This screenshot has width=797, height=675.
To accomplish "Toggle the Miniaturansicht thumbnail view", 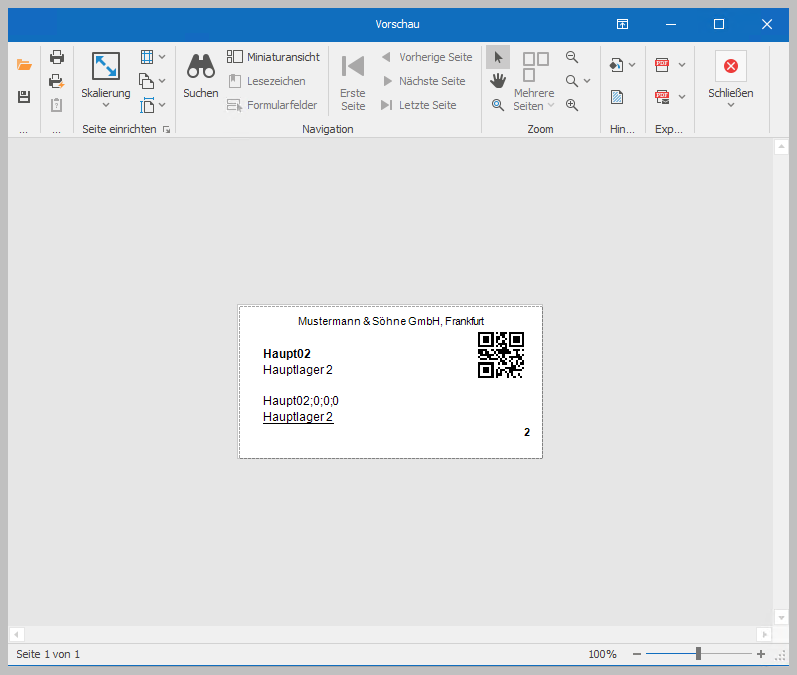I will coord(273,57).
